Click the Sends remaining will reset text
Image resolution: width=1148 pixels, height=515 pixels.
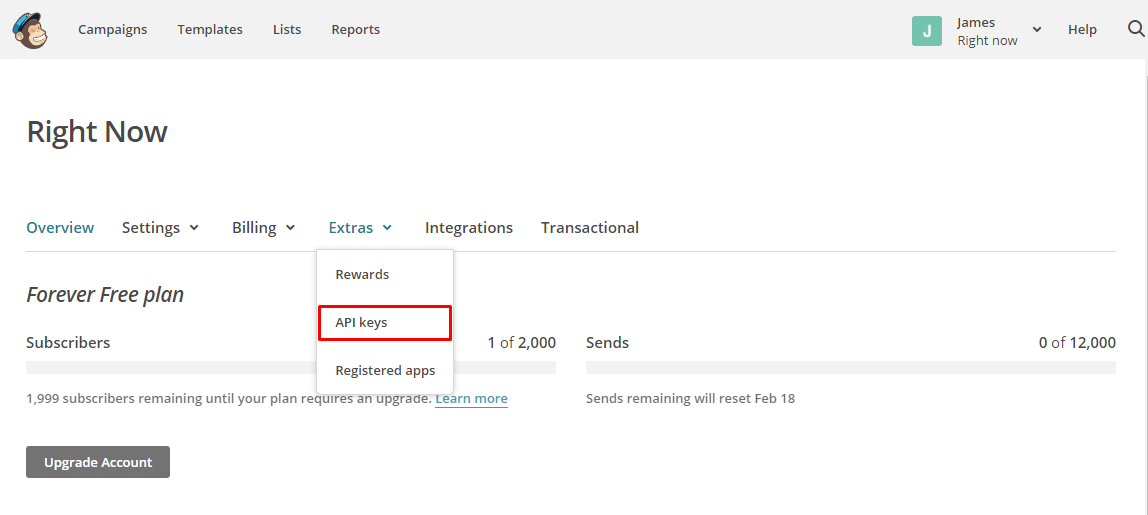[690, 399]
